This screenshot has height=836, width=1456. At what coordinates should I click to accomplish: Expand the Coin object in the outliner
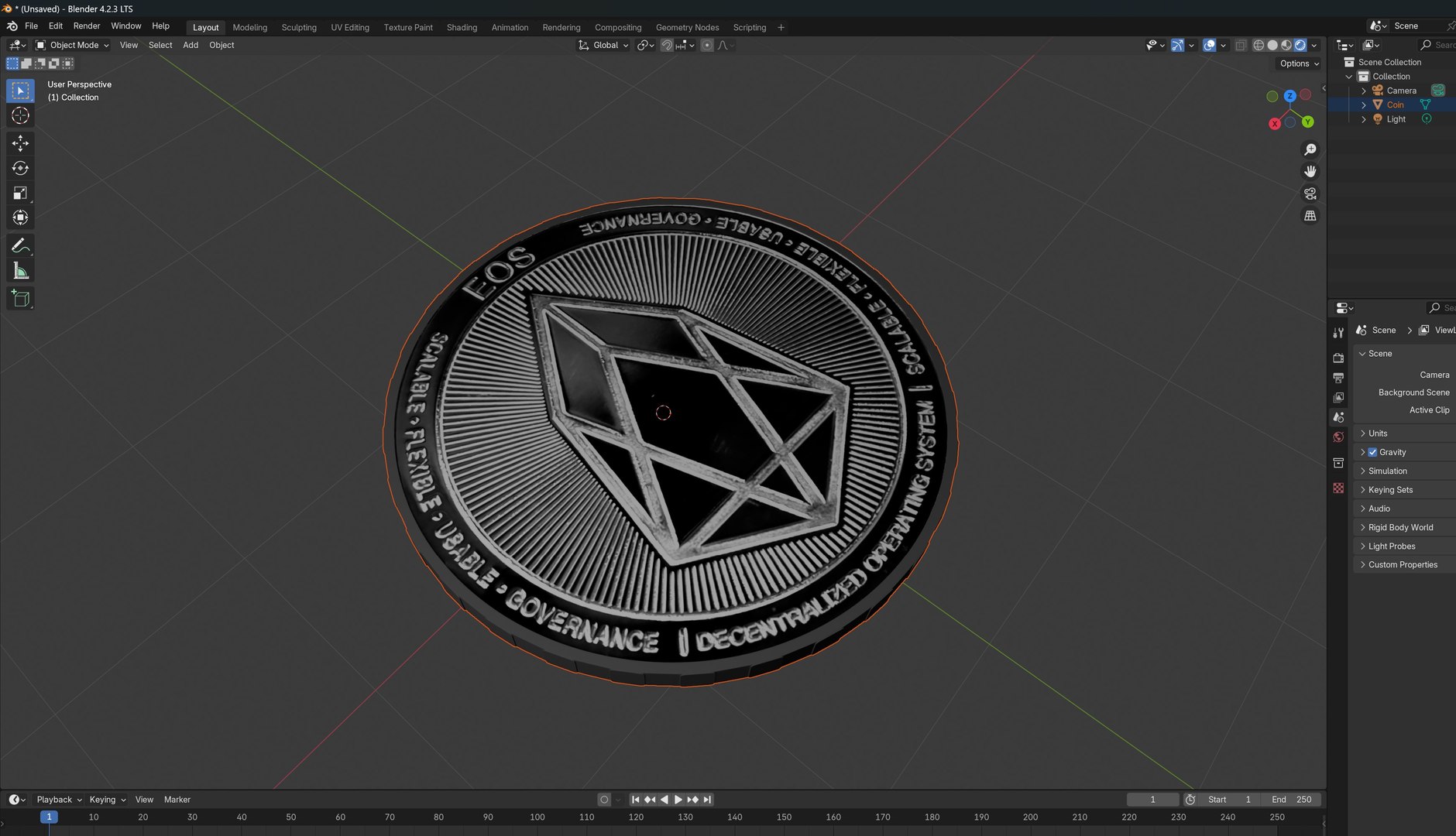tap(1364, 104)
